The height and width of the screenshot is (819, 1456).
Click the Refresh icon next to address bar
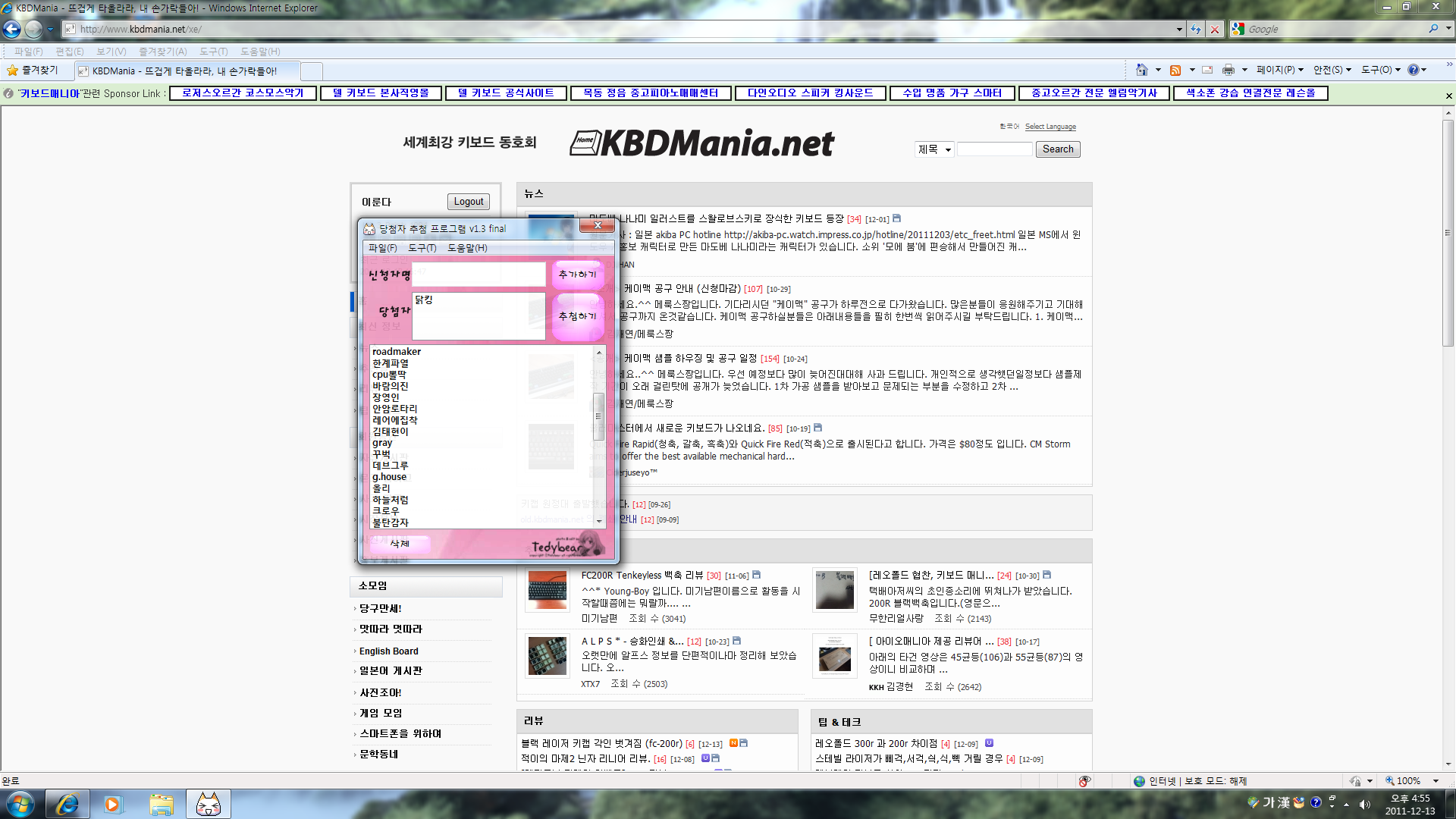(1196, 29)
